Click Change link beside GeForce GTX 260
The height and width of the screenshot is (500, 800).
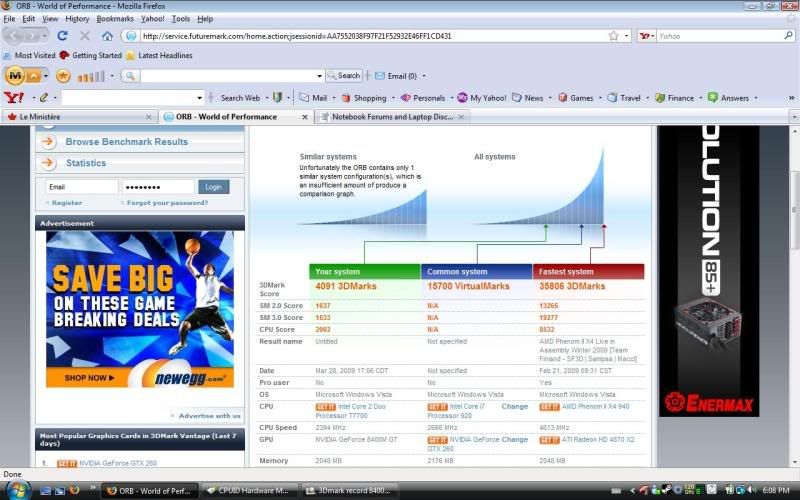click(514, 439)
